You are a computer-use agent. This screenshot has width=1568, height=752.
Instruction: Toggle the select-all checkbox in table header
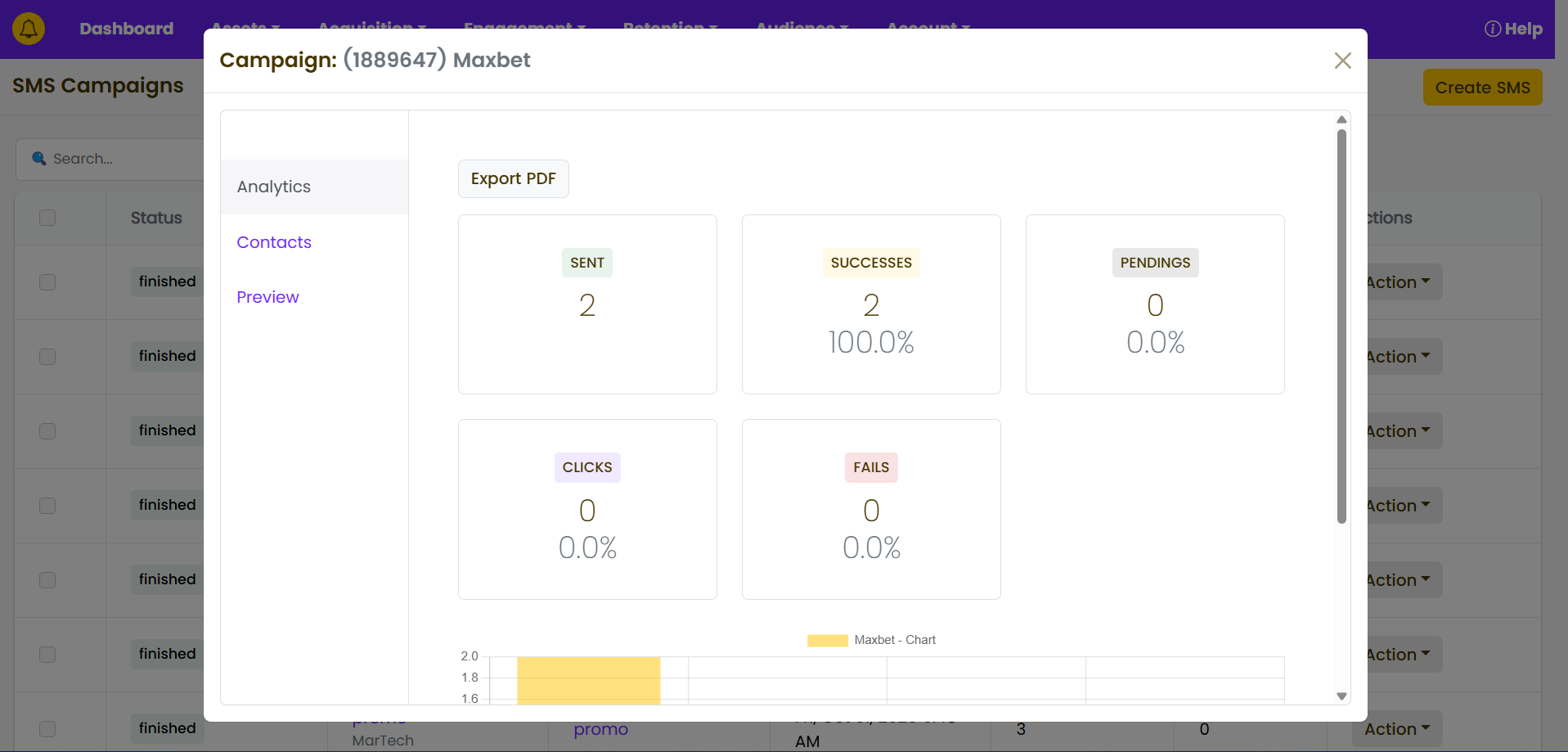[x=47, y=218]
